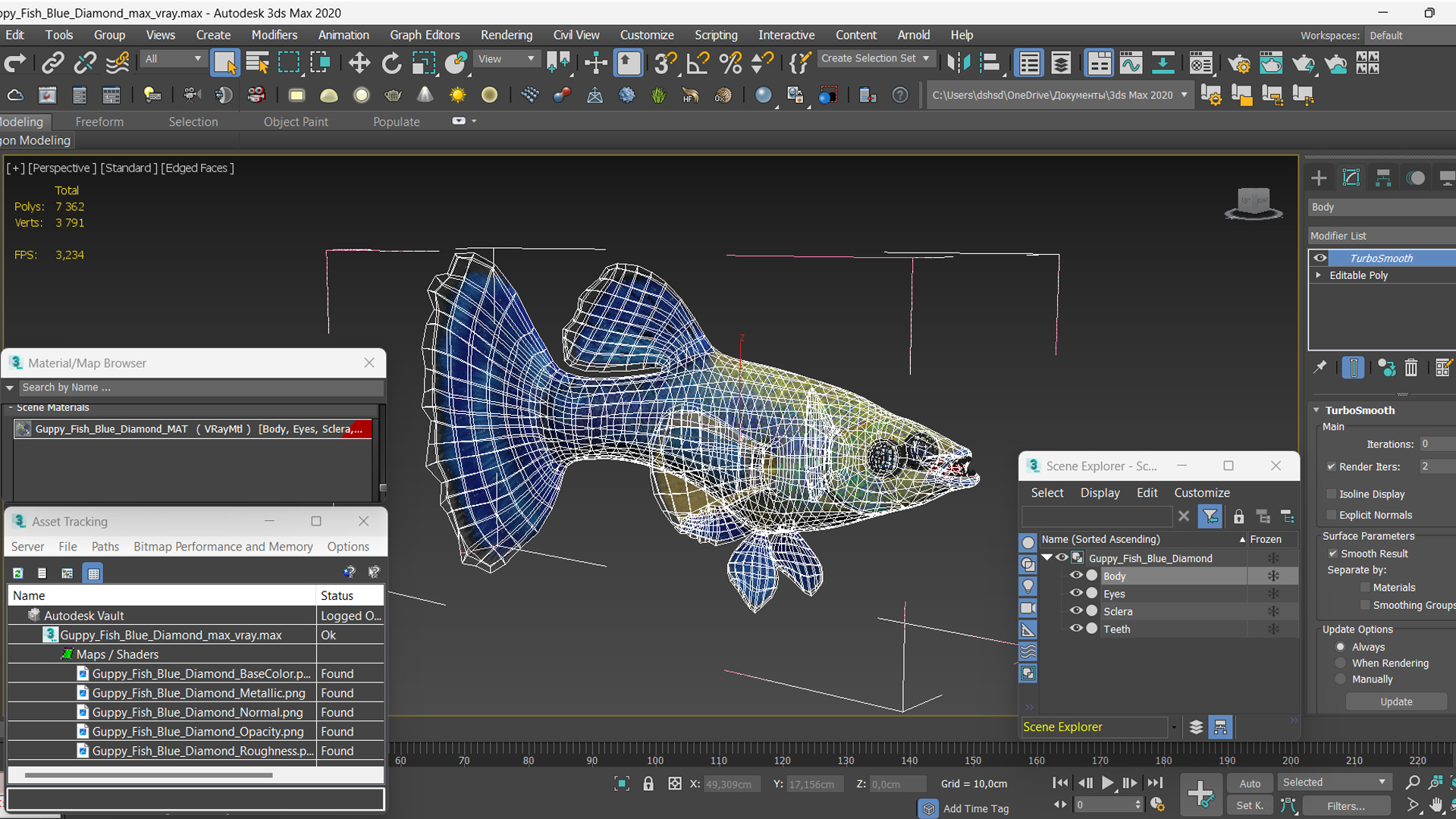The image size is (1456, 819).
Task: Collapse Guppy_Fish_Blue_Diamond tree node
Action: point(1047,557)
